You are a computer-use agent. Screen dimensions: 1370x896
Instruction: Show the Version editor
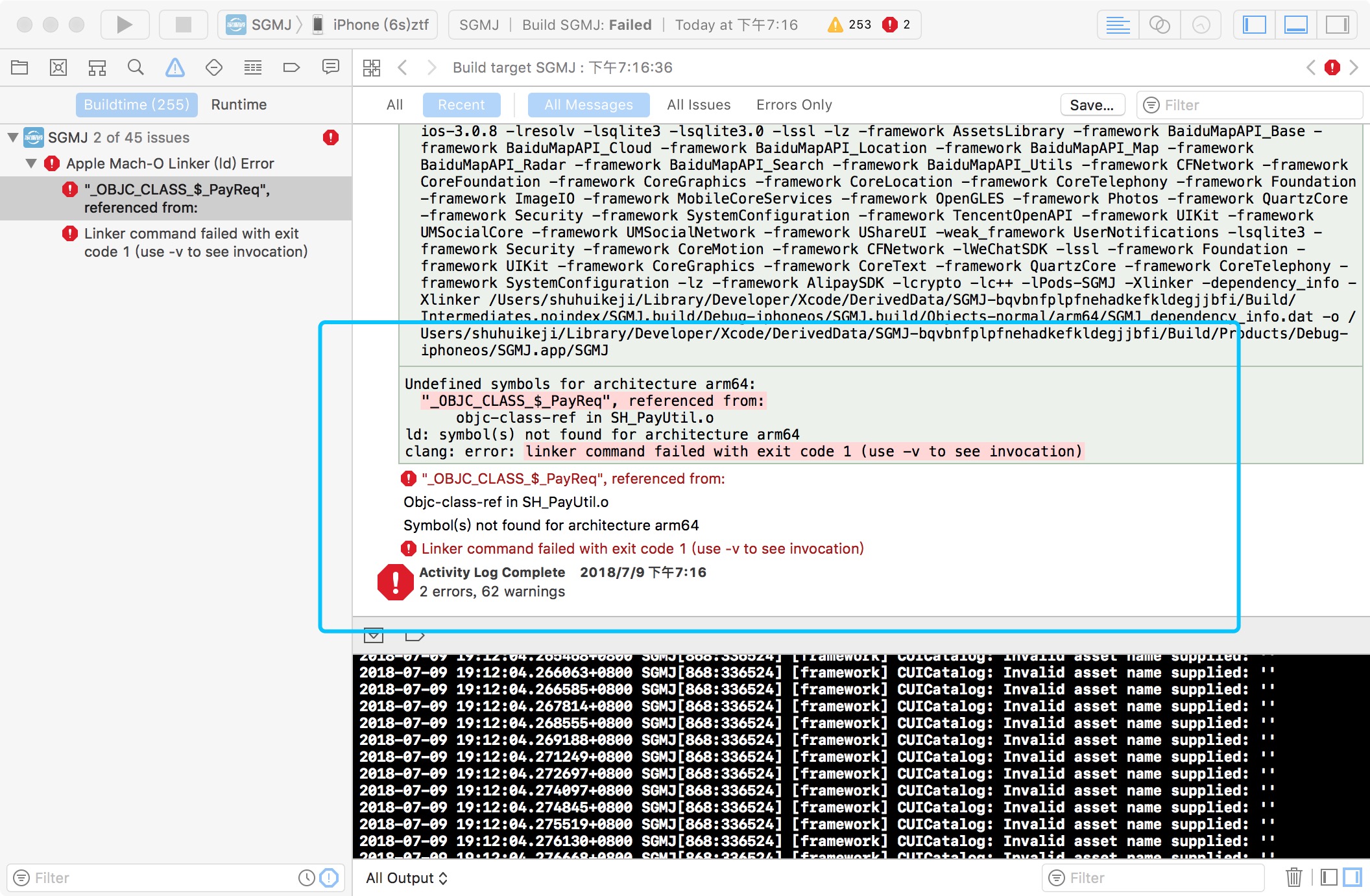[1201, 25]
